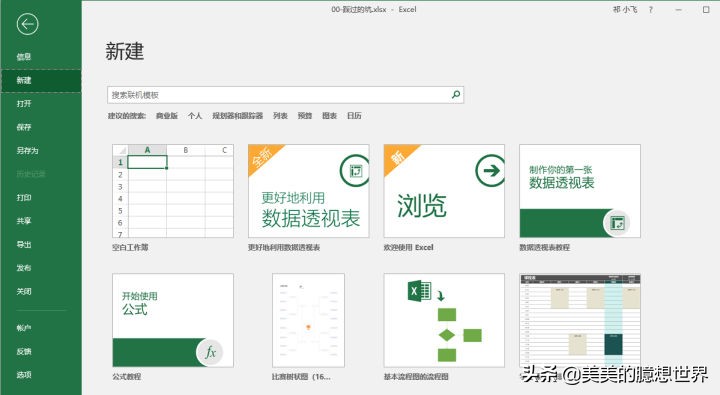
Task: Open the schedule calendar template thumbnail
Action: (580, 320)
